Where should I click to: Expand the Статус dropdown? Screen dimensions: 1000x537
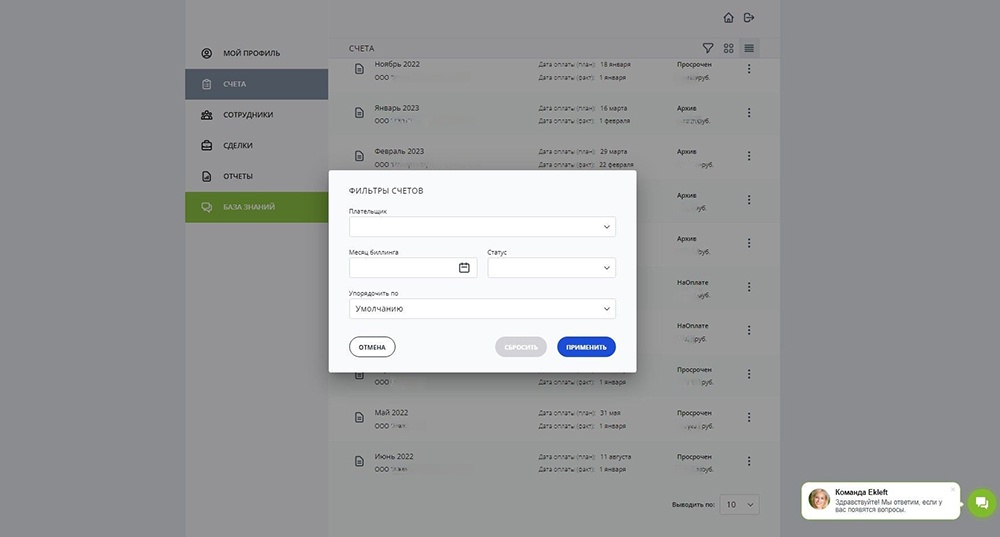tap(552, 268)
